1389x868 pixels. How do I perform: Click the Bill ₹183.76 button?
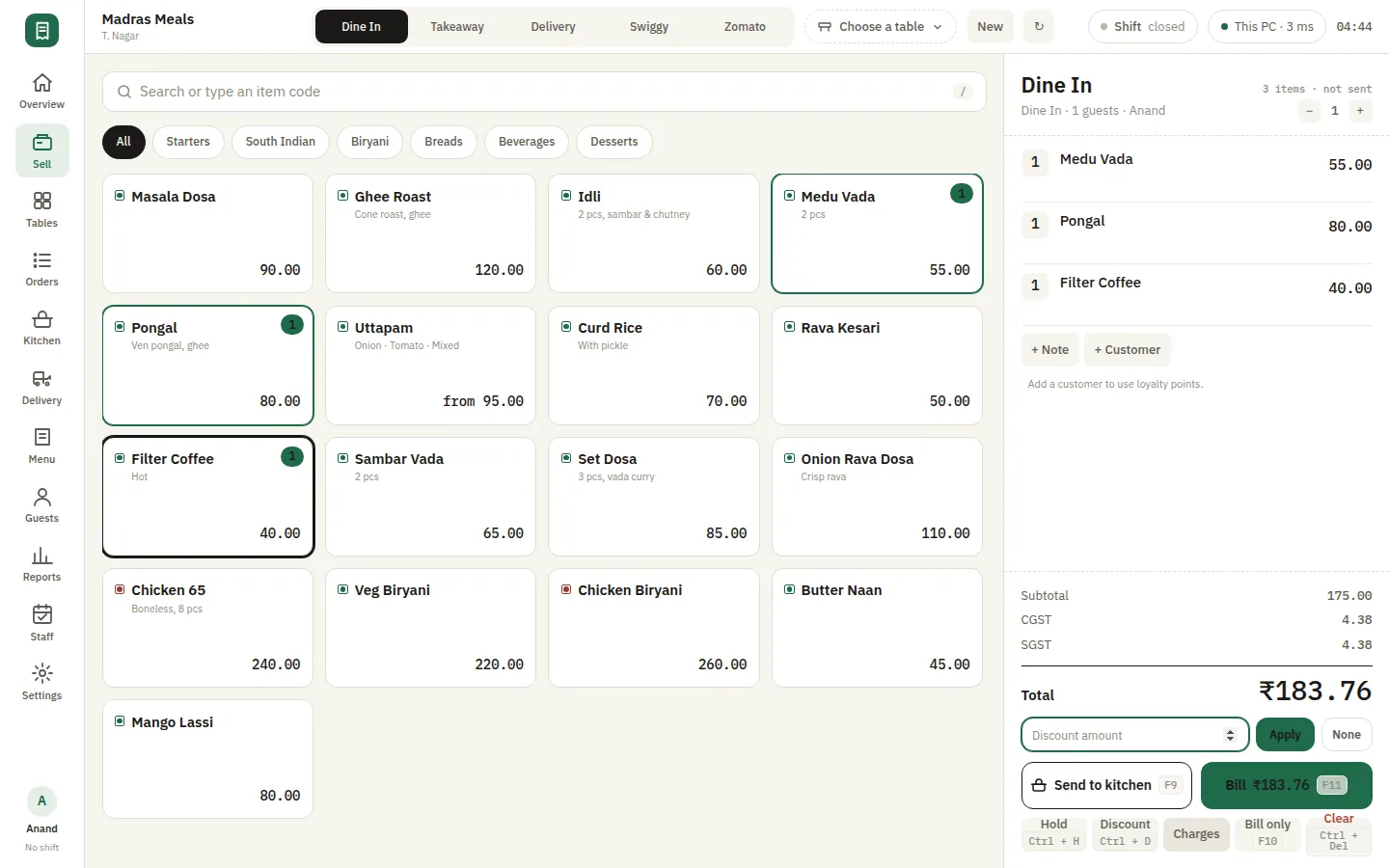click(1287, 785)
